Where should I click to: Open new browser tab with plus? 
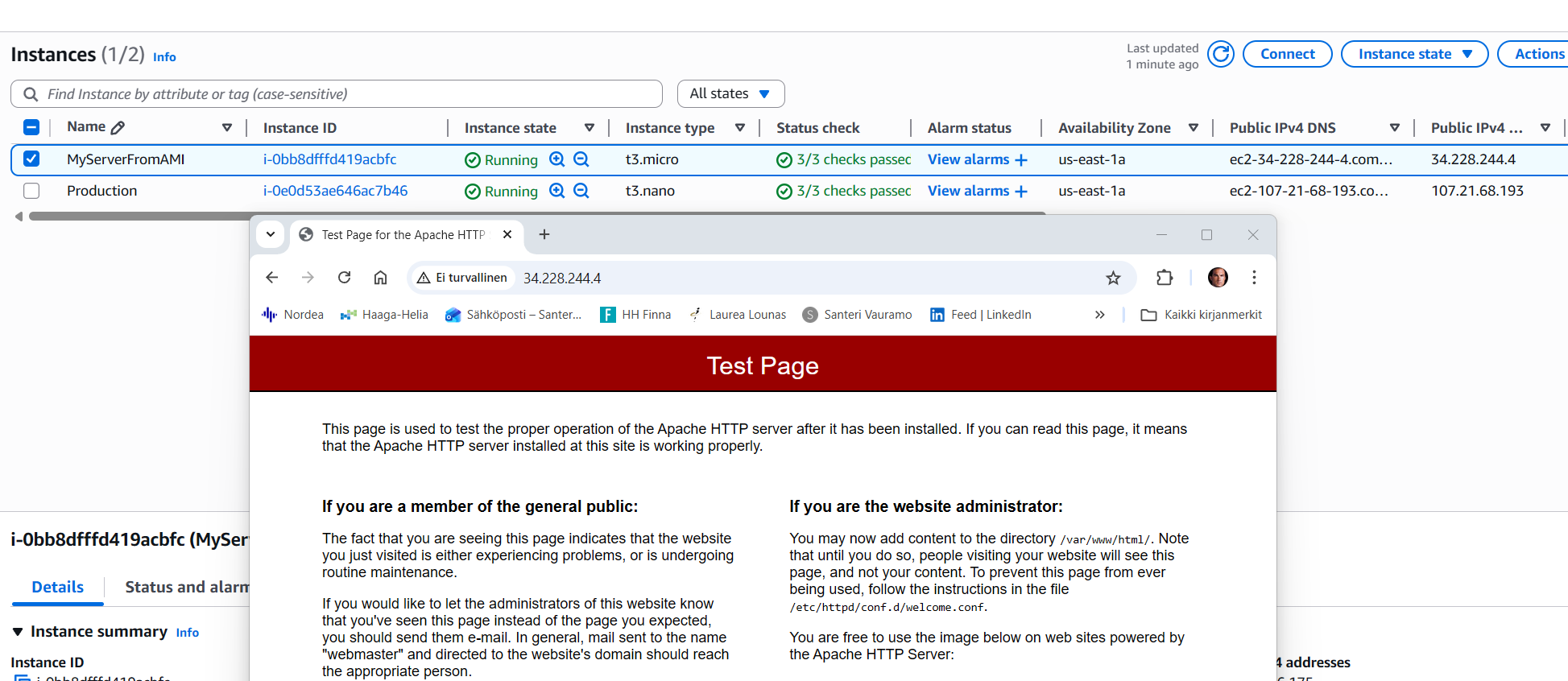coord(544,234)
